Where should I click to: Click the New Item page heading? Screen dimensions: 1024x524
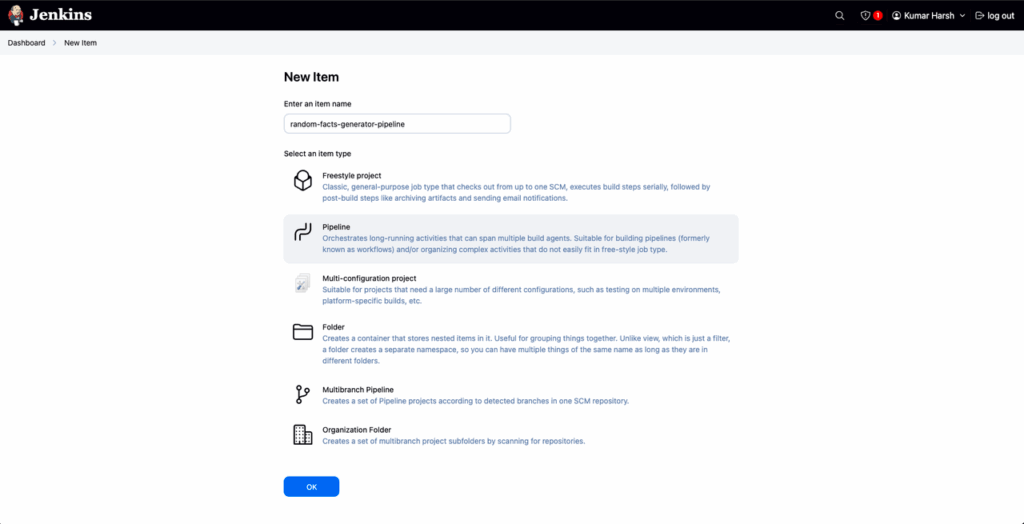[312, 77]
